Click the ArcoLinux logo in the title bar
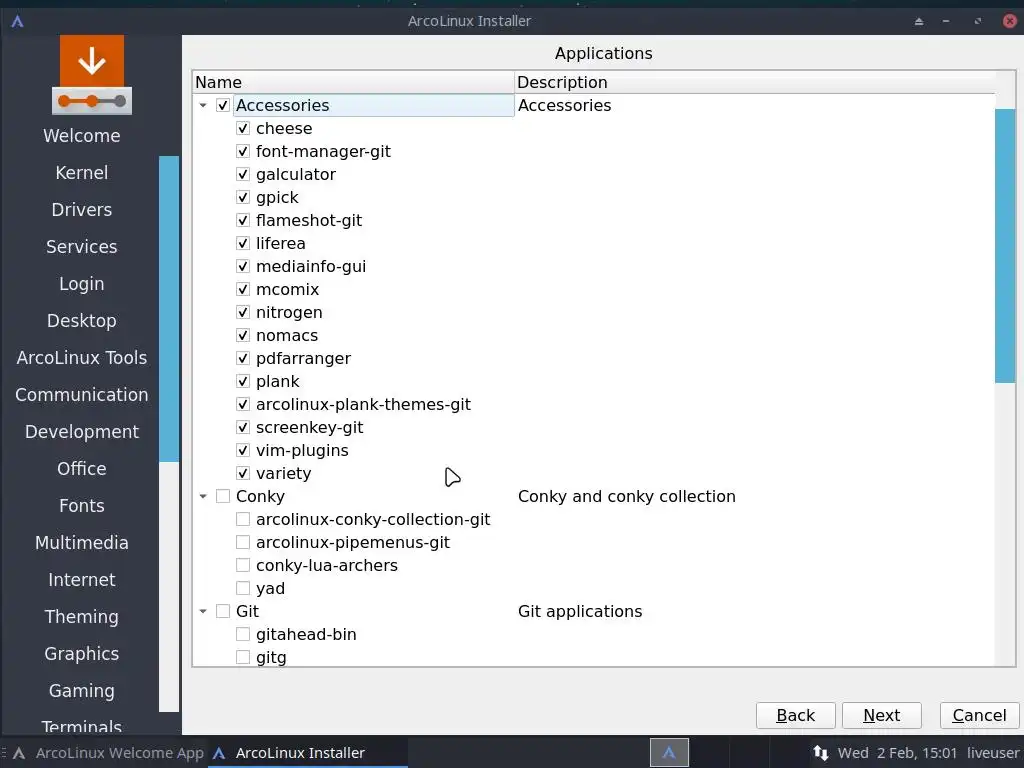 pyautogui.click(x=18, y=21)
